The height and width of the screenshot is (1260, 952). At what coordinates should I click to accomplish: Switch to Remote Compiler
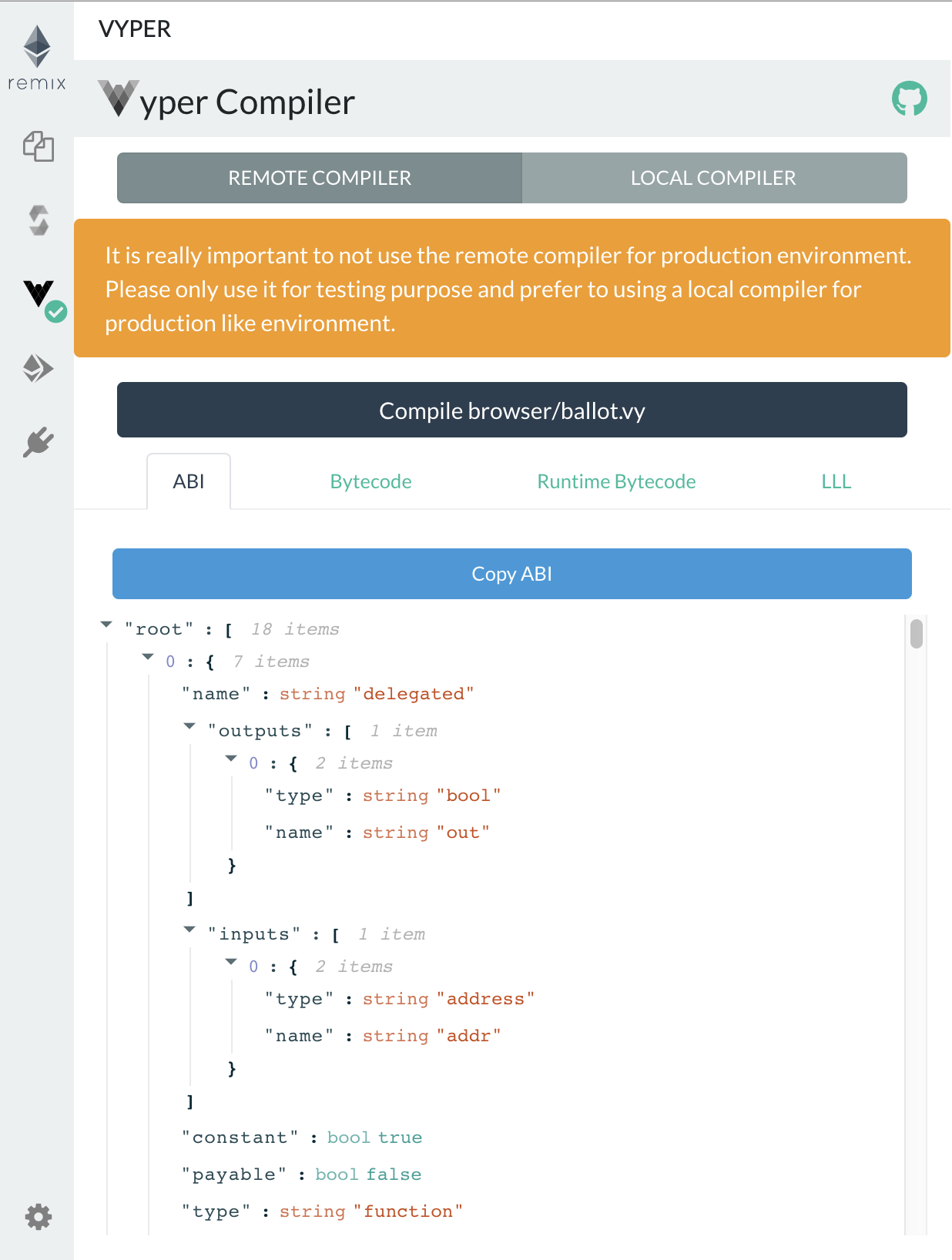click(320, 178)
